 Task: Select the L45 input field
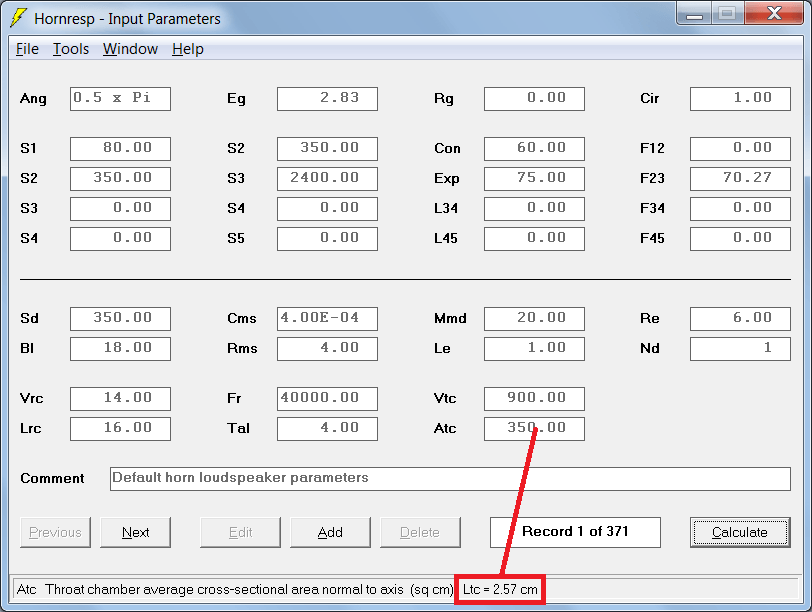534,239
